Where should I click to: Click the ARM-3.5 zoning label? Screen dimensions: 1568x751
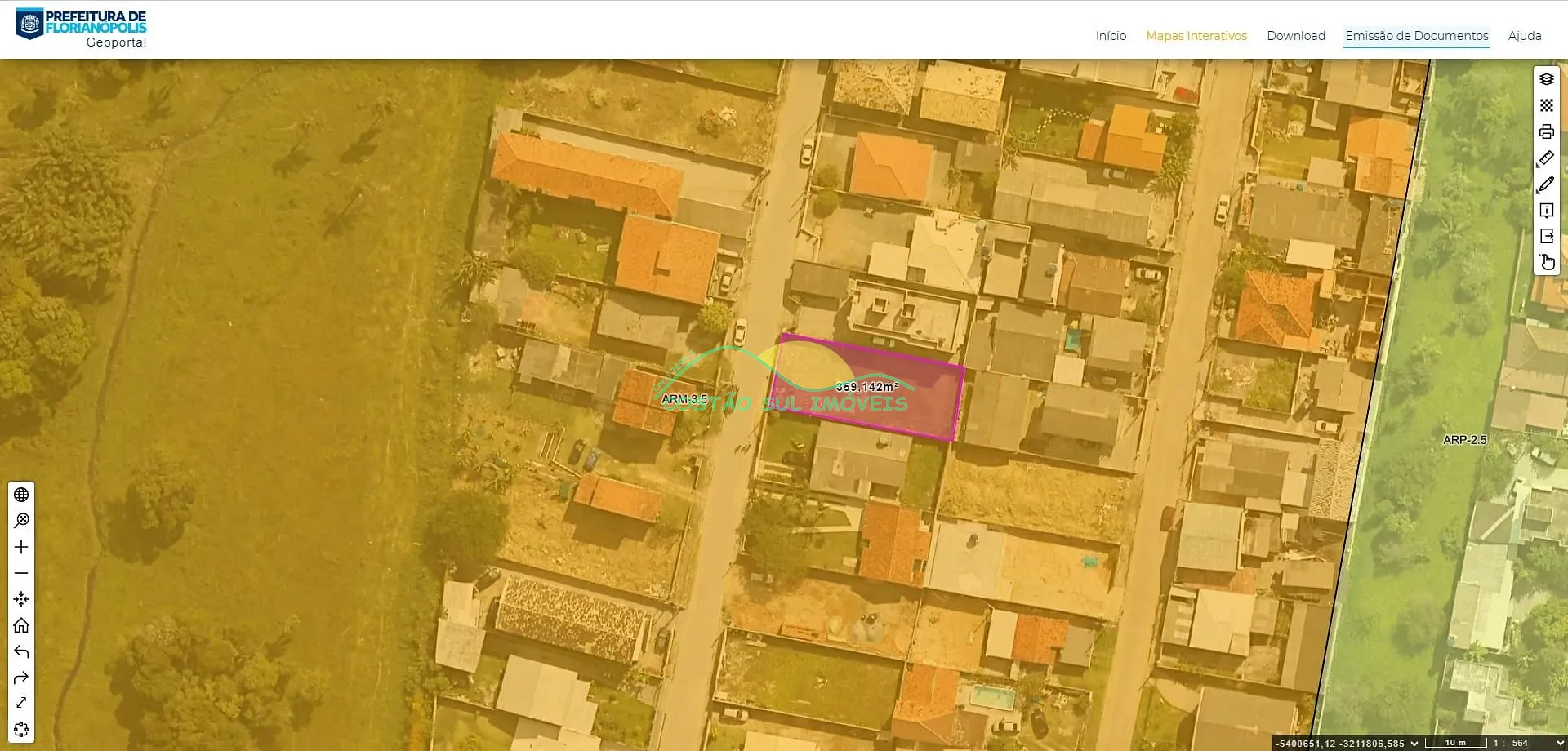[x=684, y=399]
